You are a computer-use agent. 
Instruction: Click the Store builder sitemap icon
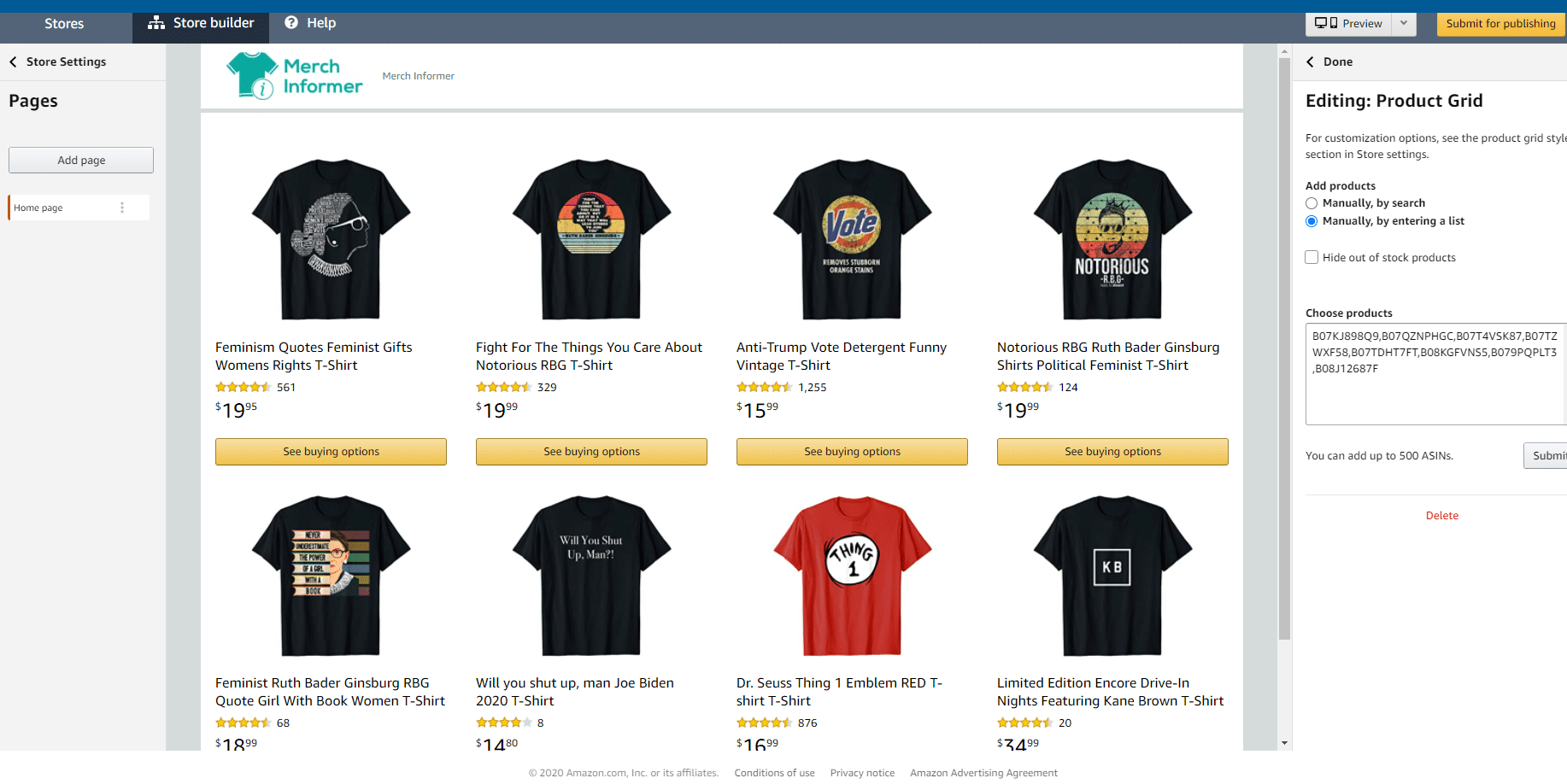click(x=156, y=23)
